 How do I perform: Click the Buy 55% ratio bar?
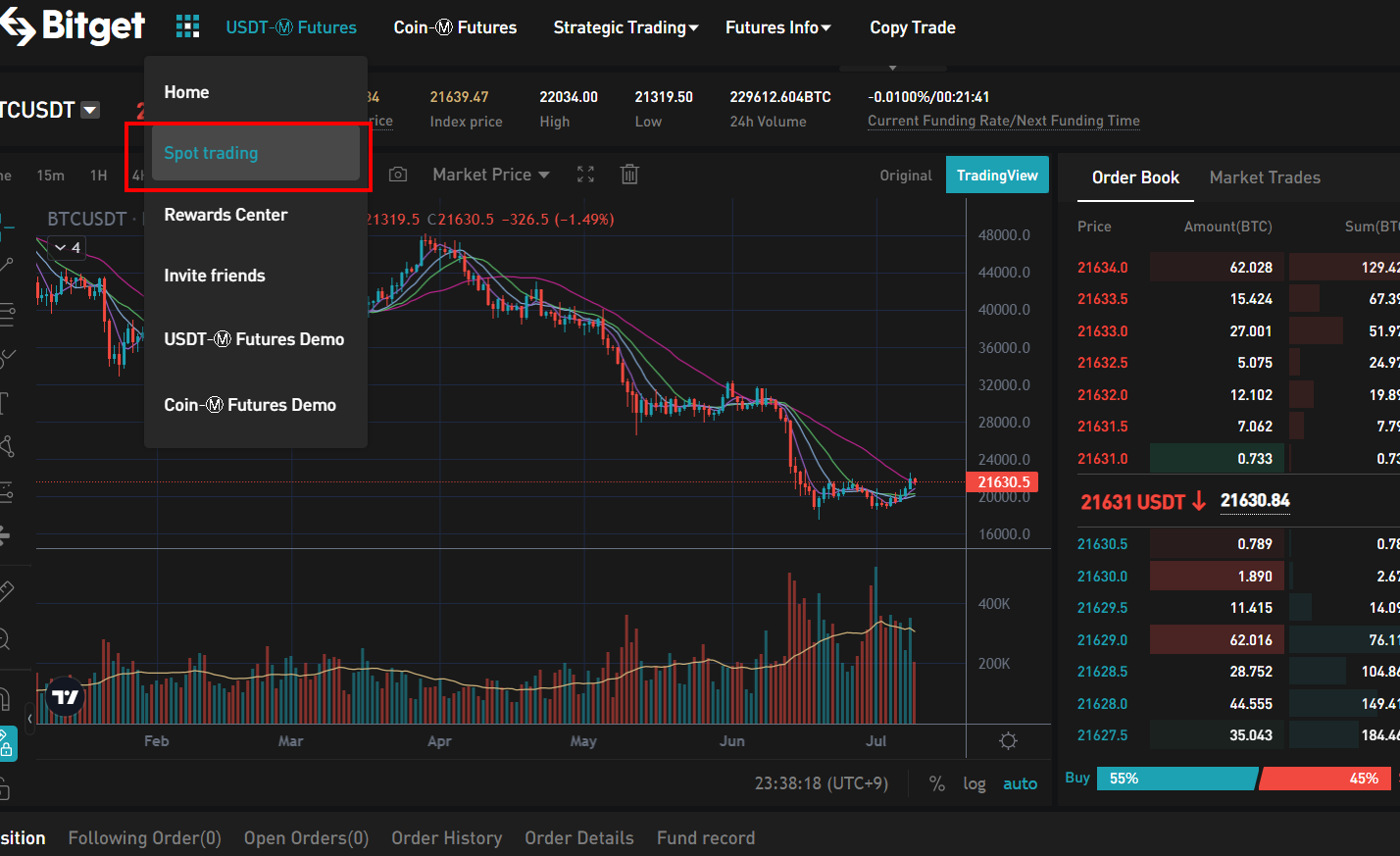[x=1176, y=779]
